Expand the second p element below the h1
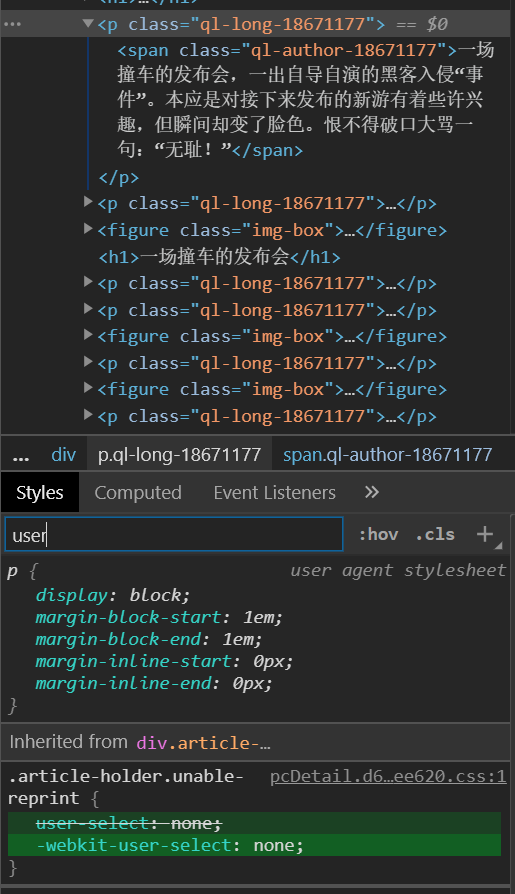This screenshot has height=894, width=515. (x=88, y=308)
